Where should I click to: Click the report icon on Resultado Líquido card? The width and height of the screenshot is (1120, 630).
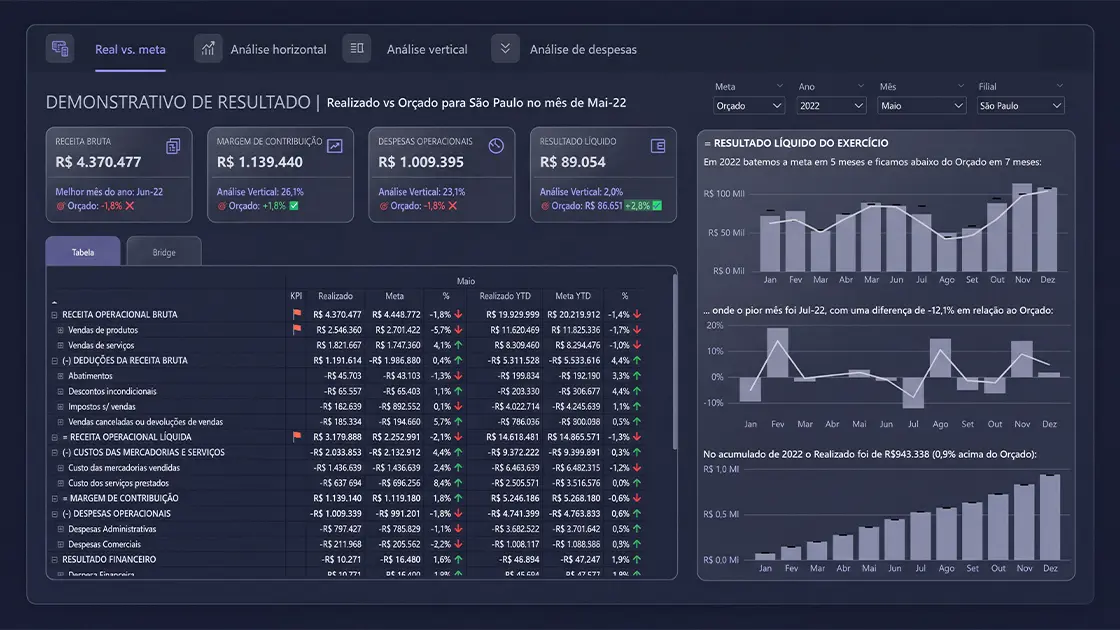[x=658, y=146]
